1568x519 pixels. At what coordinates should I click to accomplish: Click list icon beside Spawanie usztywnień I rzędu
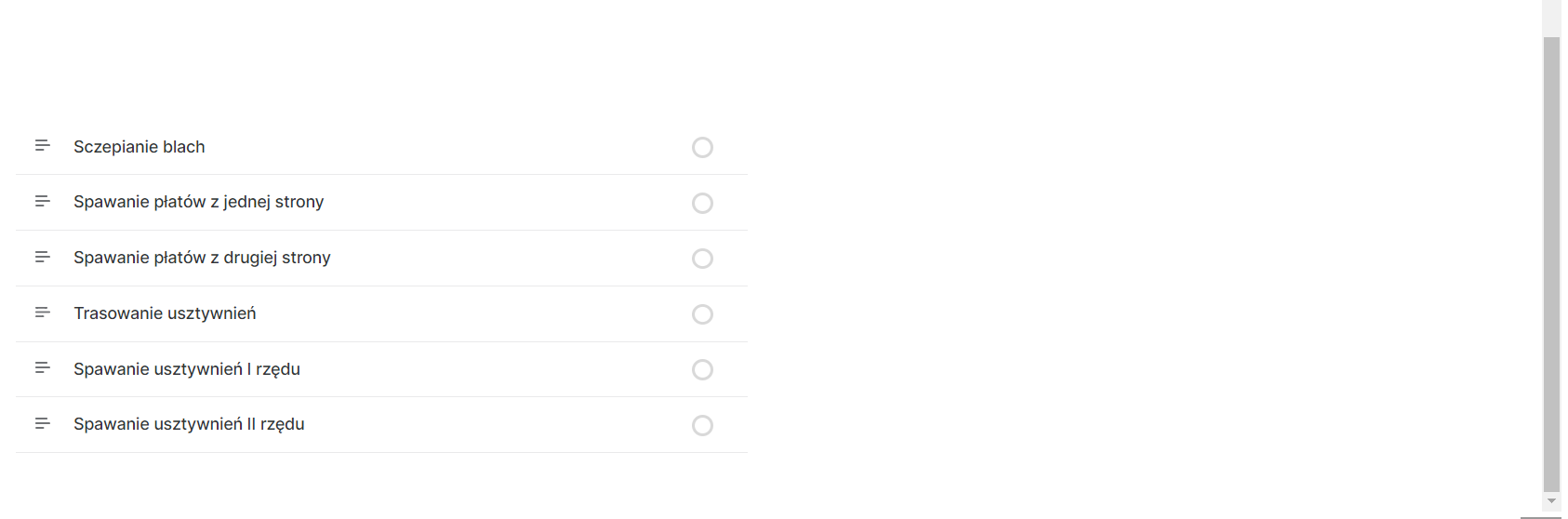click(42, 368)
